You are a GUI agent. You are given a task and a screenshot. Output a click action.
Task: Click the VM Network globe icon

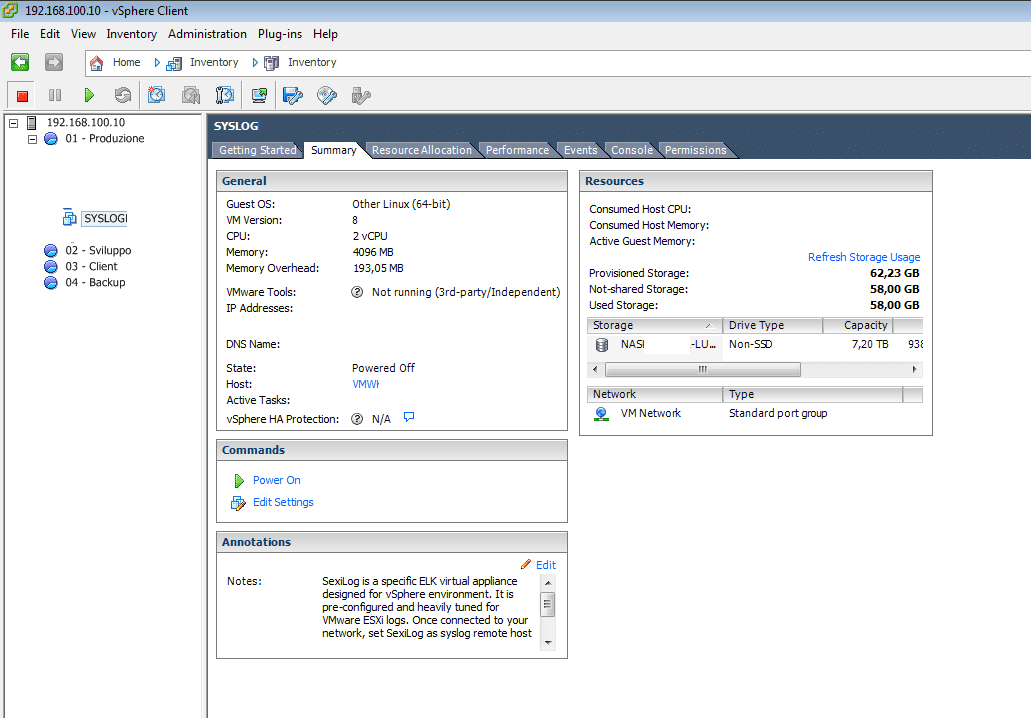pos(602,414)
